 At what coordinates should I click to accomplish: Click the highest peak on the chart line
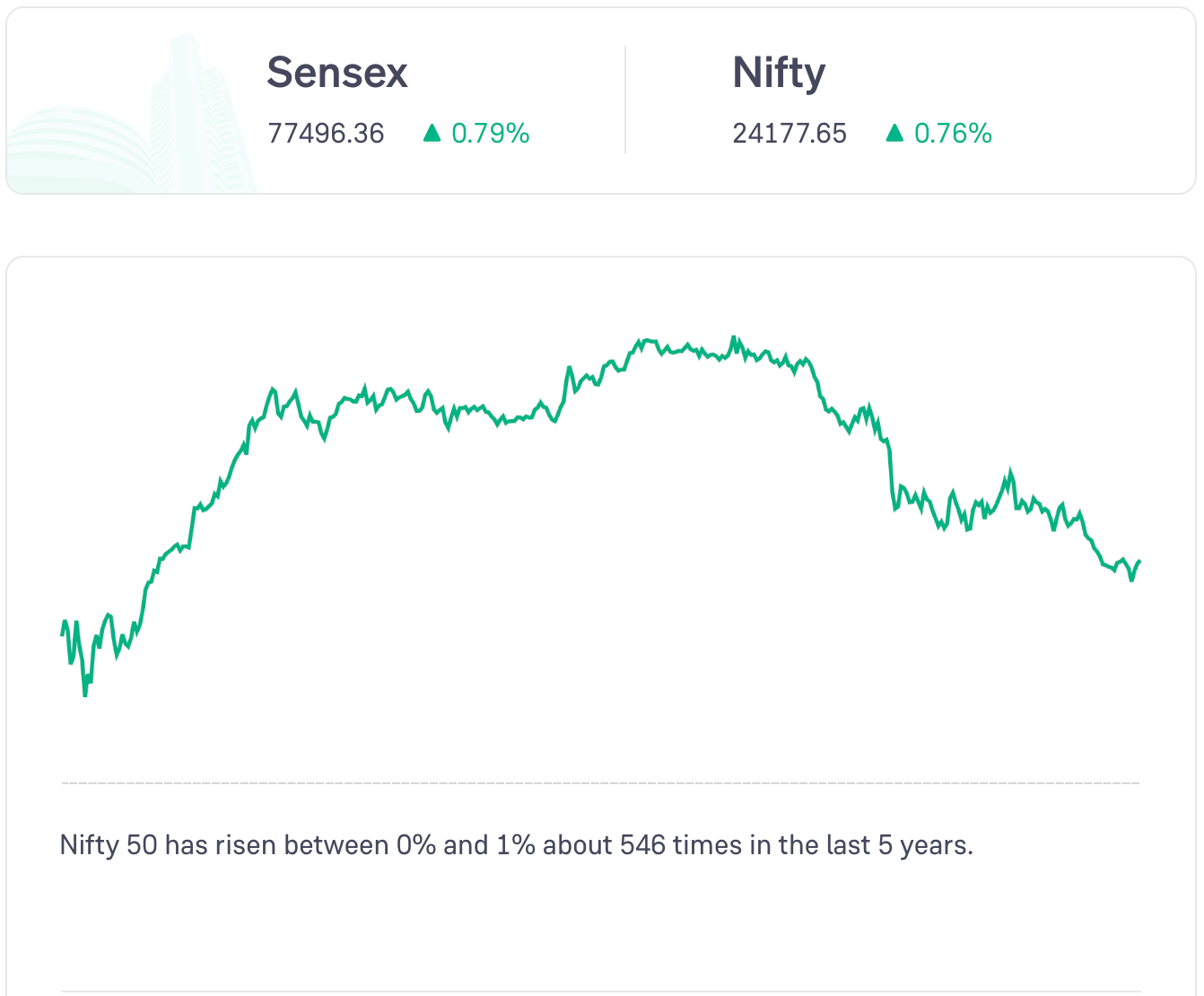click(733, 337)
